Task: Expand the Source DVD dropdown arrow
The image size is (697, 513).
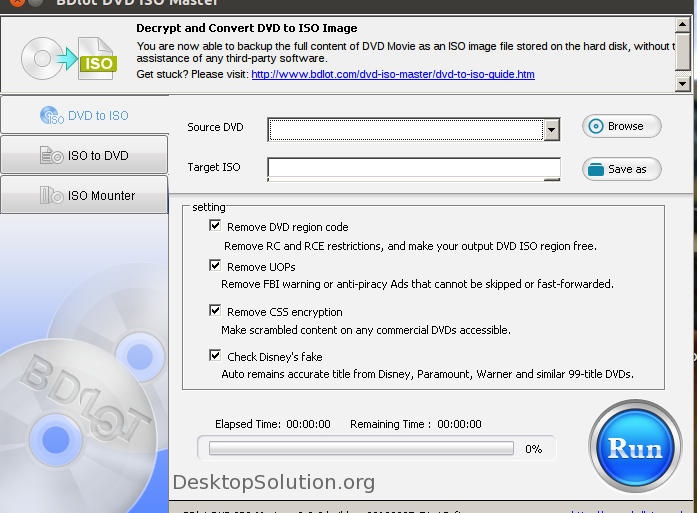Action: (551, 130)
